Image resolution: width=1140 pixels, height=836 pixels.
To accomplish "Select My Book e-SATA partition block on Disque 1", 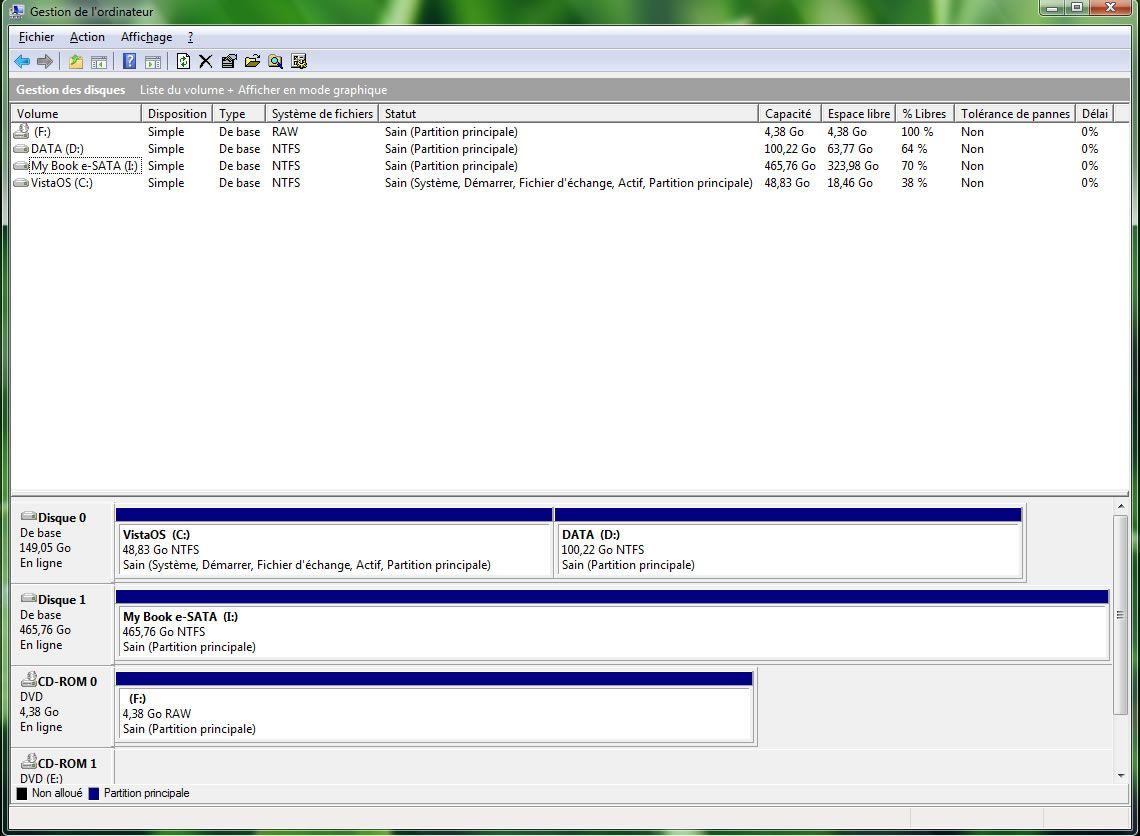I will pyautogui.click(x=612, y=625).
